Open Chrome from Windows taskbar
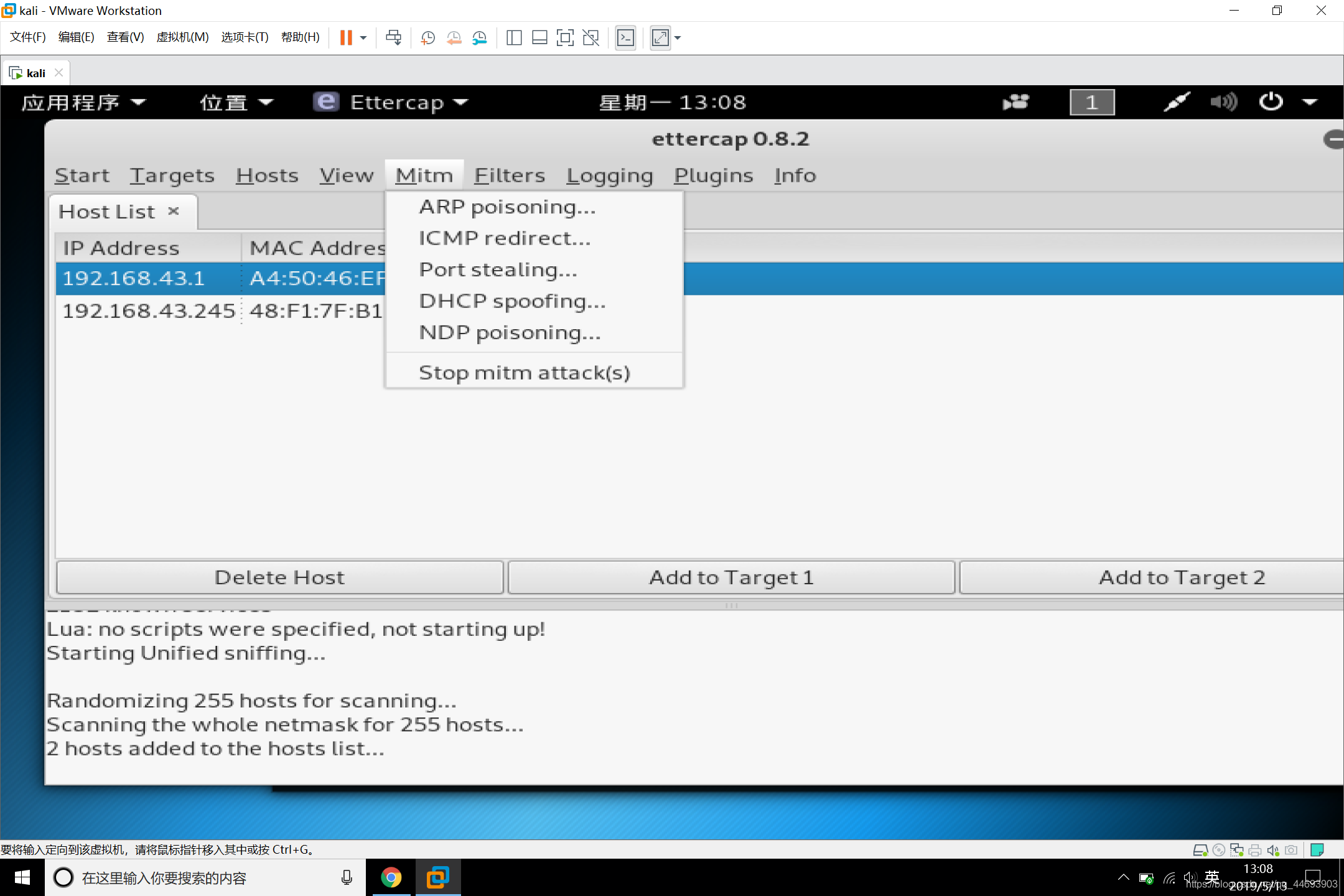This screenshot has width=1344, height=896. [x=391, y=877]
